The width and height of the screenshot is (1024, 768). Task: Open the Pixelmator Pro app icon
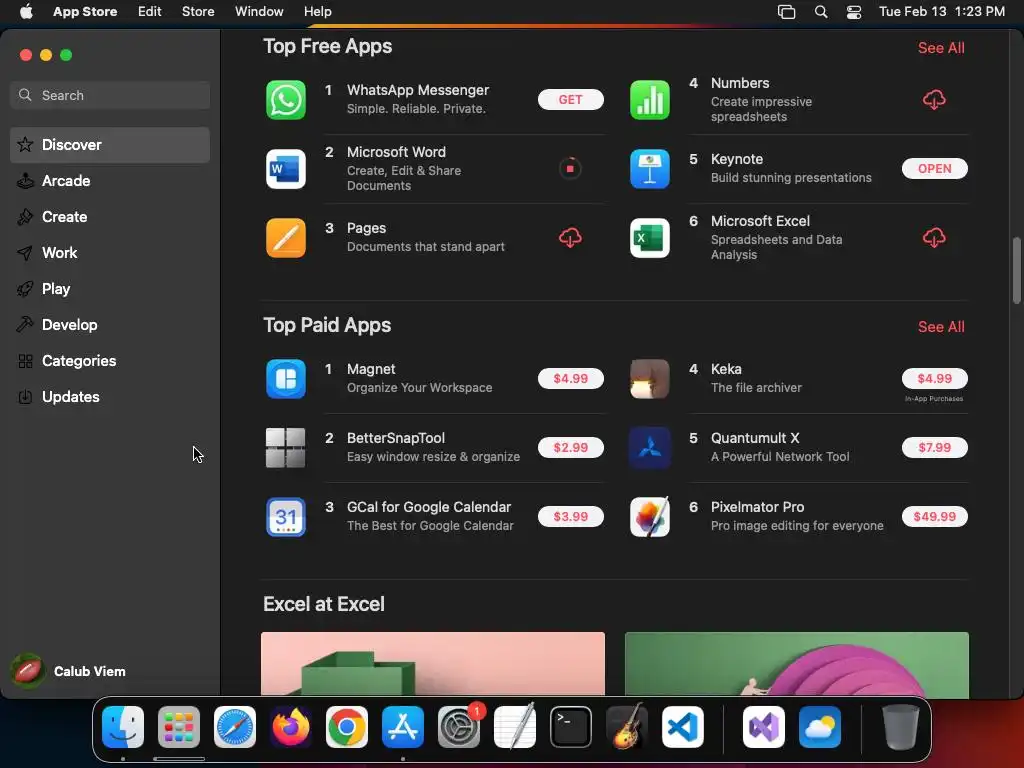tap(649, 517)
